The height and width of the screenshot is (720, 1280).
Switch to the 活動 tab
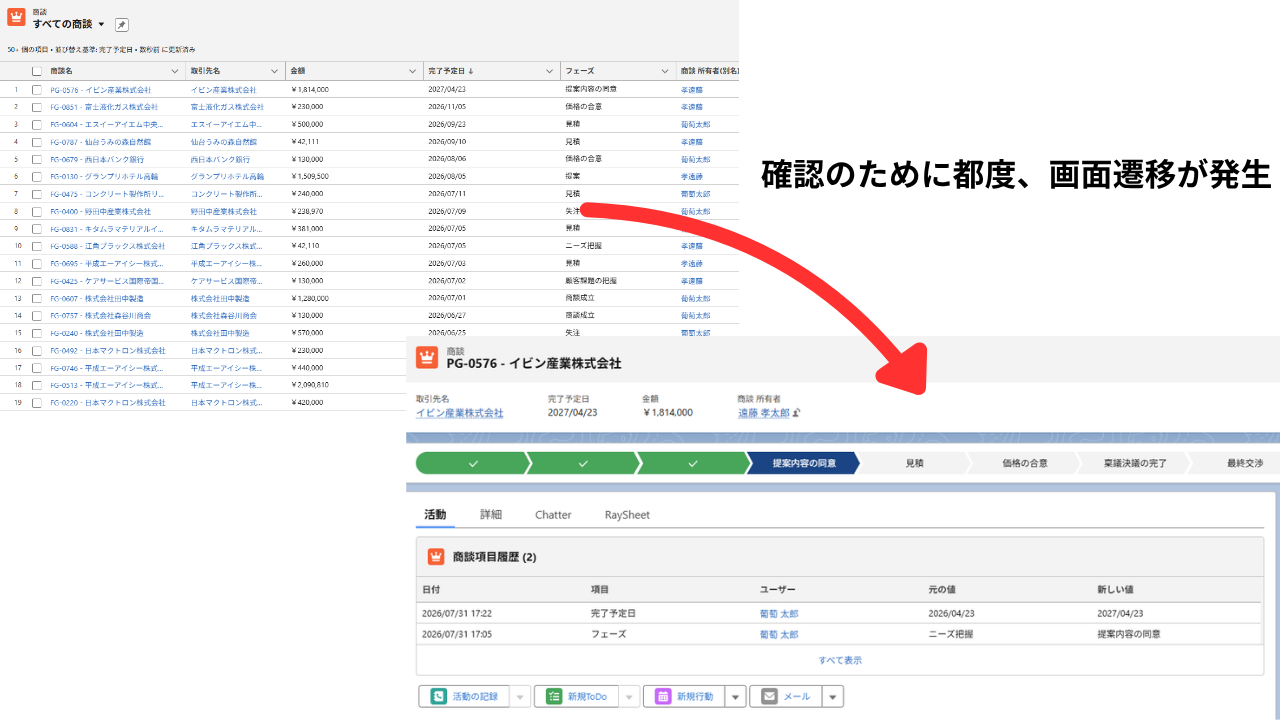435,515
